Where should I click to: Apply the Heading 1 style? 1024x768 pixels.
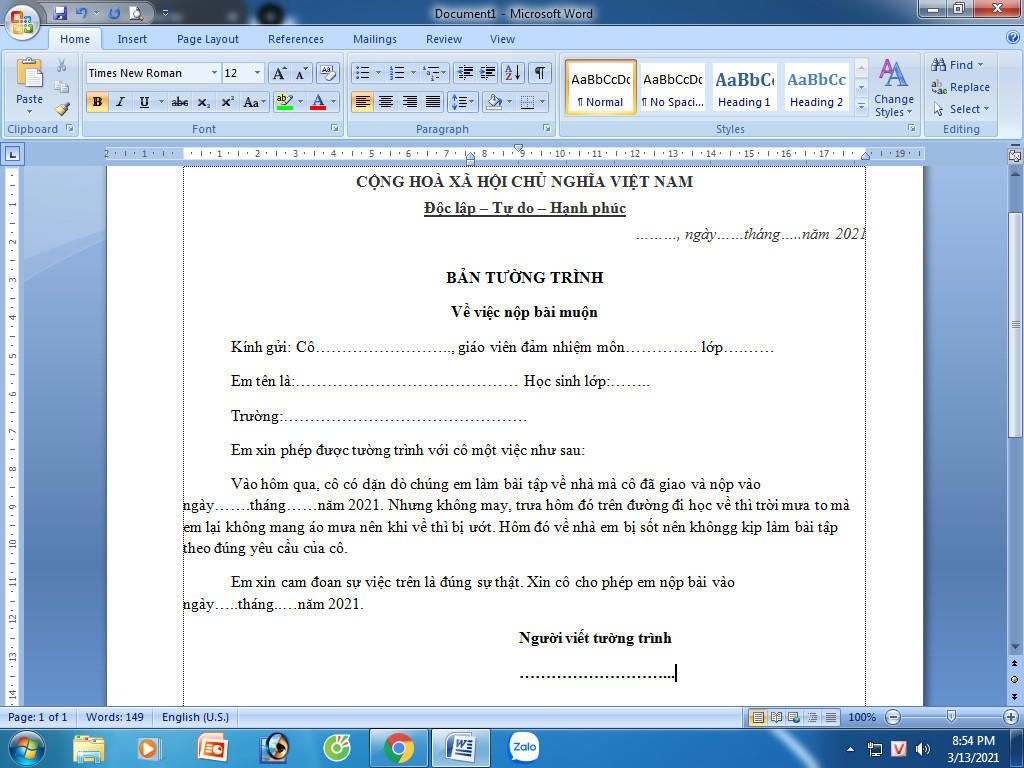tap(744, 87)
